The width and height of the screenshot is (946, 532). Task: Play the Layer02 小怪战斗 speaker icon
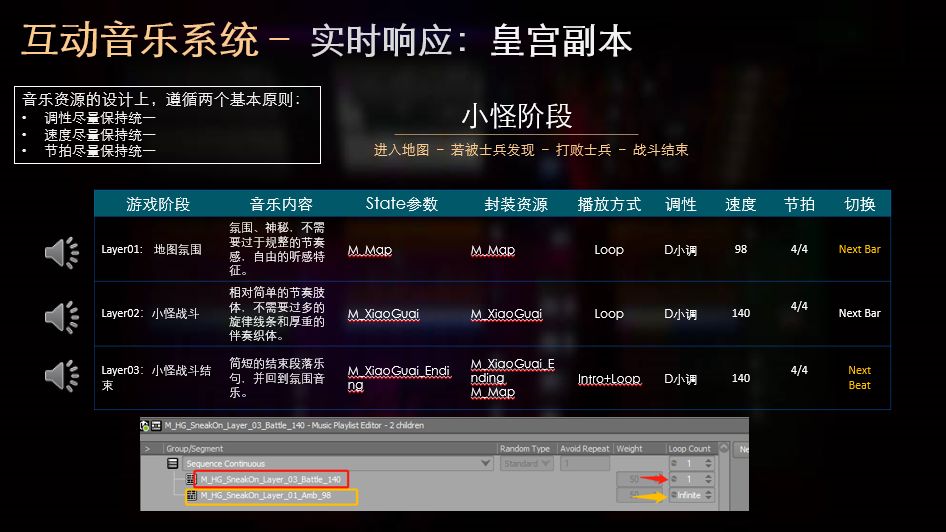[x=62, y=316]
